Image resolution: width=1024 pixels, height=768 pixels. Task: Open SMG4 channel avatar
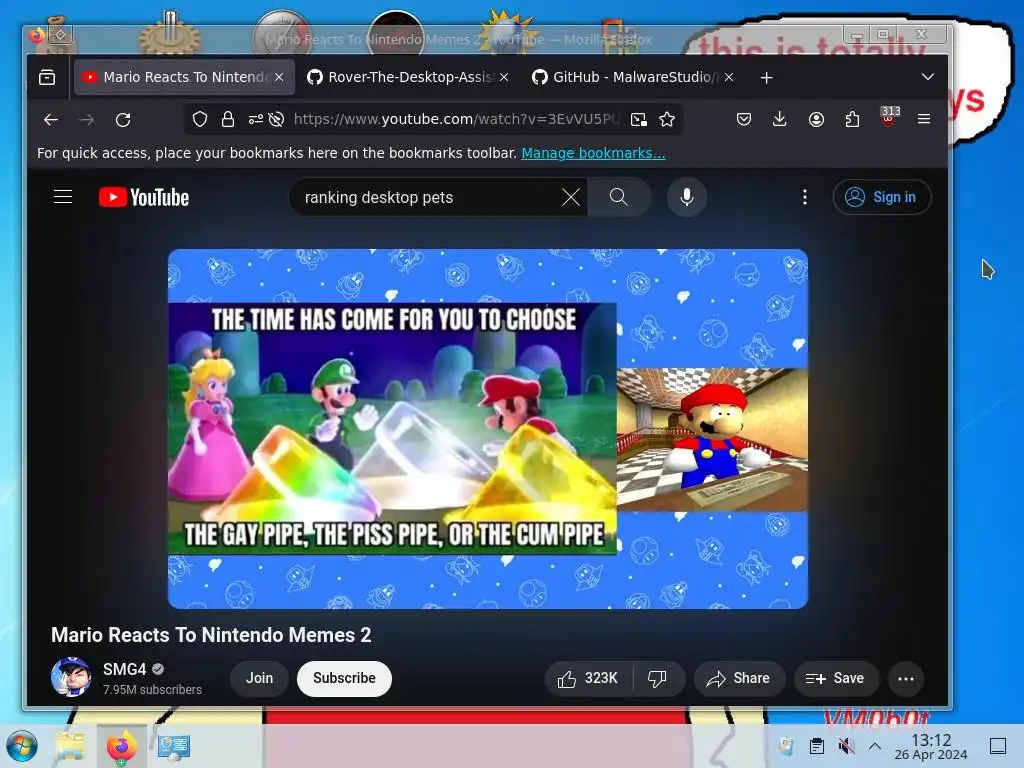(71, 677)
